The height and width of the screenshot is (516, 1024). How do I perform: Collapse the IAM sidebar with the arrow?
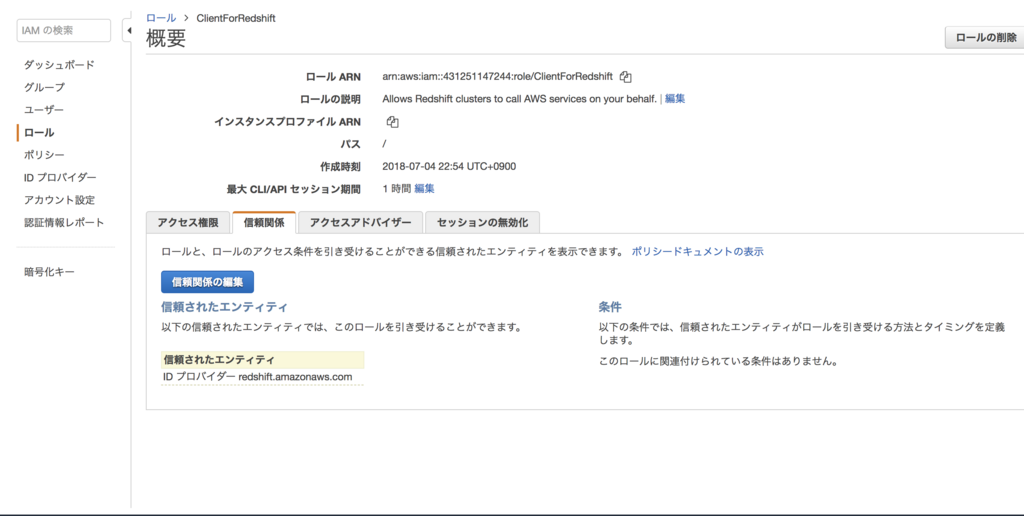(129, 31)
